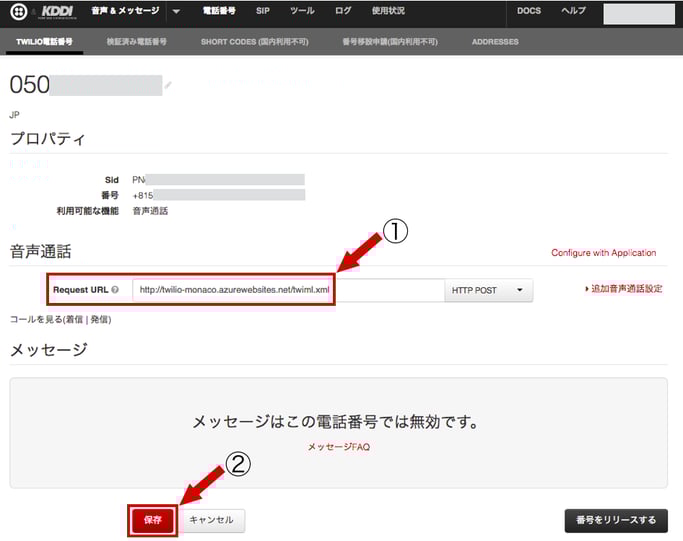Viewport: 683px width, 541px height.
Task: Click the 050 phone number heading
Action: pos(86,85)
